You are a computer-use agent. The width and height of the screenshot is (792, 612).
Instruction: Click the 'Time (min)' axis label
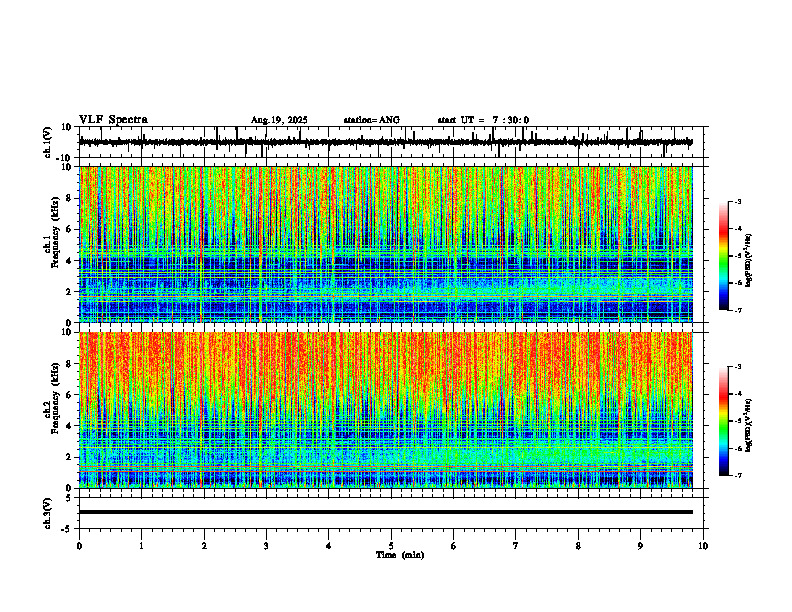(400, 555)
